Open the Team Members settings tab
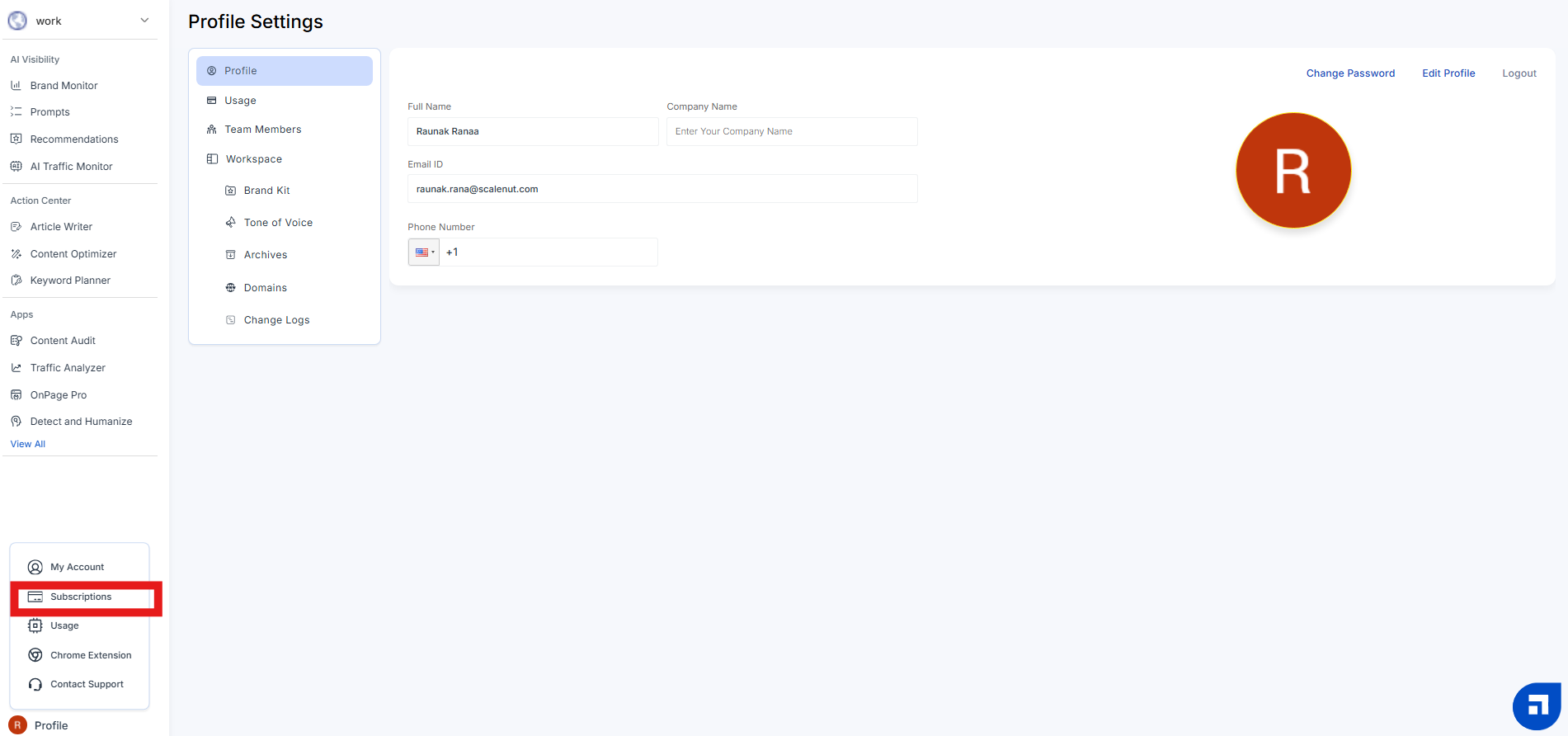 click(262, 130)
